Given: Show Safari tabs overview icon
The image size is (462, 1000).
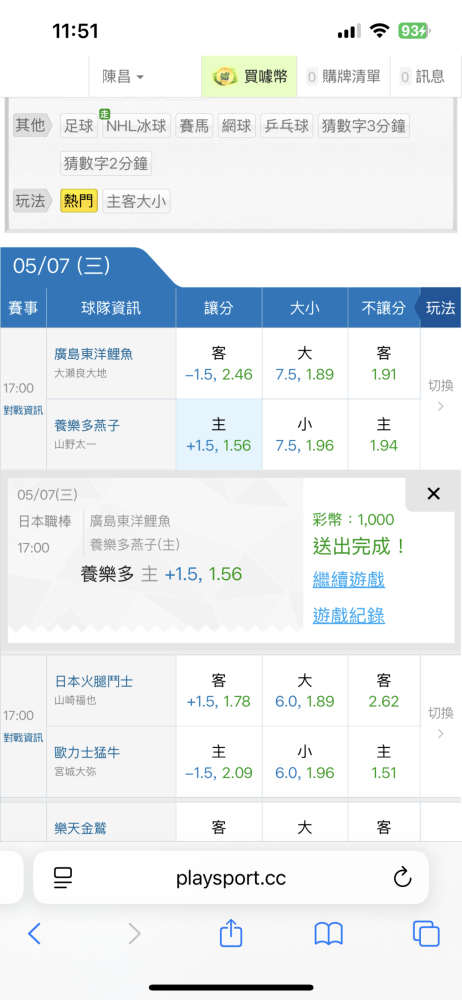Looking at the screenshot, I should (x=426, y=934).
